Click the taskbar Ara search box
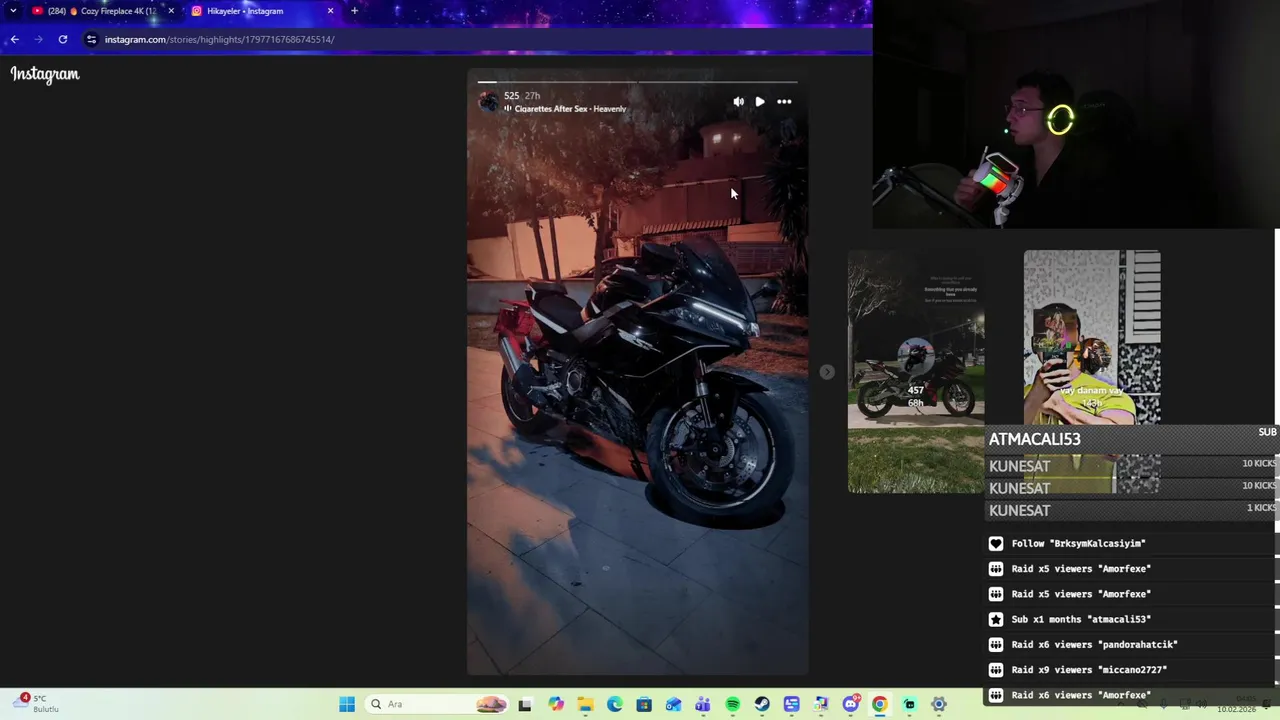The width and height of the screenshot is (1280, 720). 437,704
